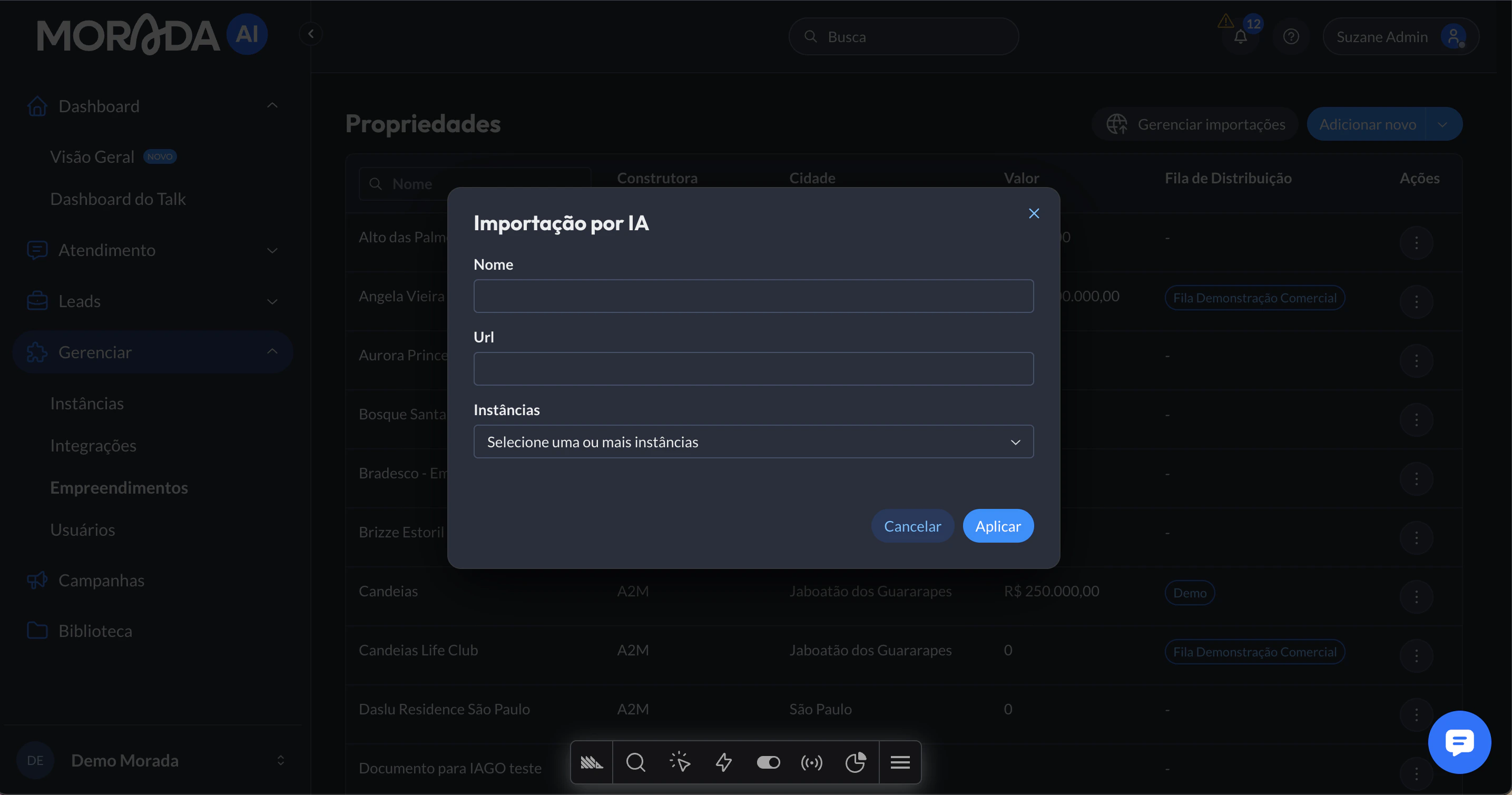
Task: Click the Aplicar button
Action: pos(998,526)
